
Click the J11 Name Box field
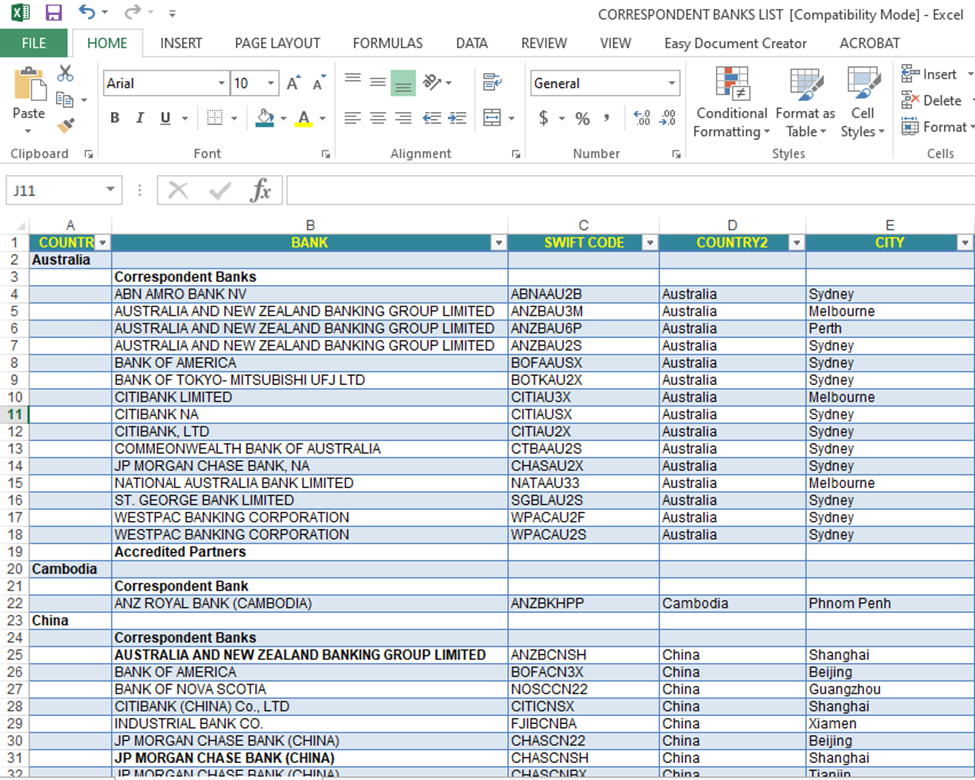click(x=54, y=190)
